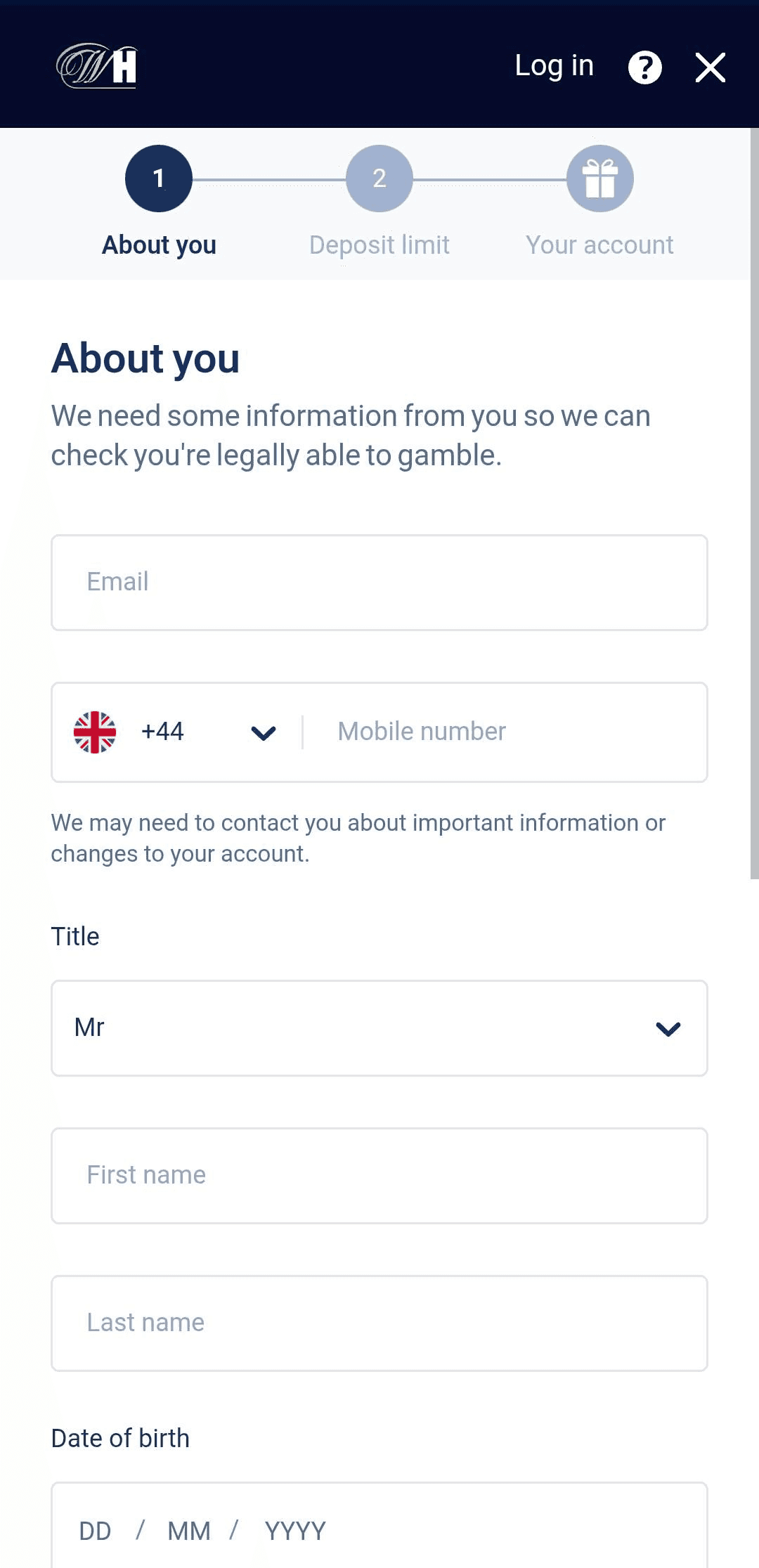Open the Your account step
Image resolution: width=759 pixels, height=1568 pixels.
click(x=599, y=245)
